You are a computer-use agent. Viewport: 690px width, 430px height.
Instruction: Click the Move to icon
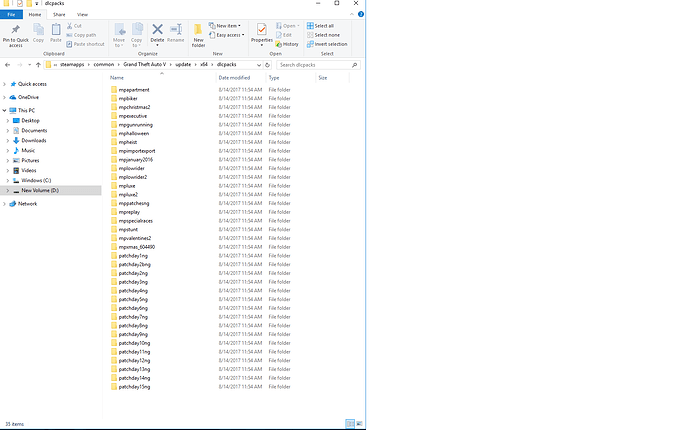point(119,29)
